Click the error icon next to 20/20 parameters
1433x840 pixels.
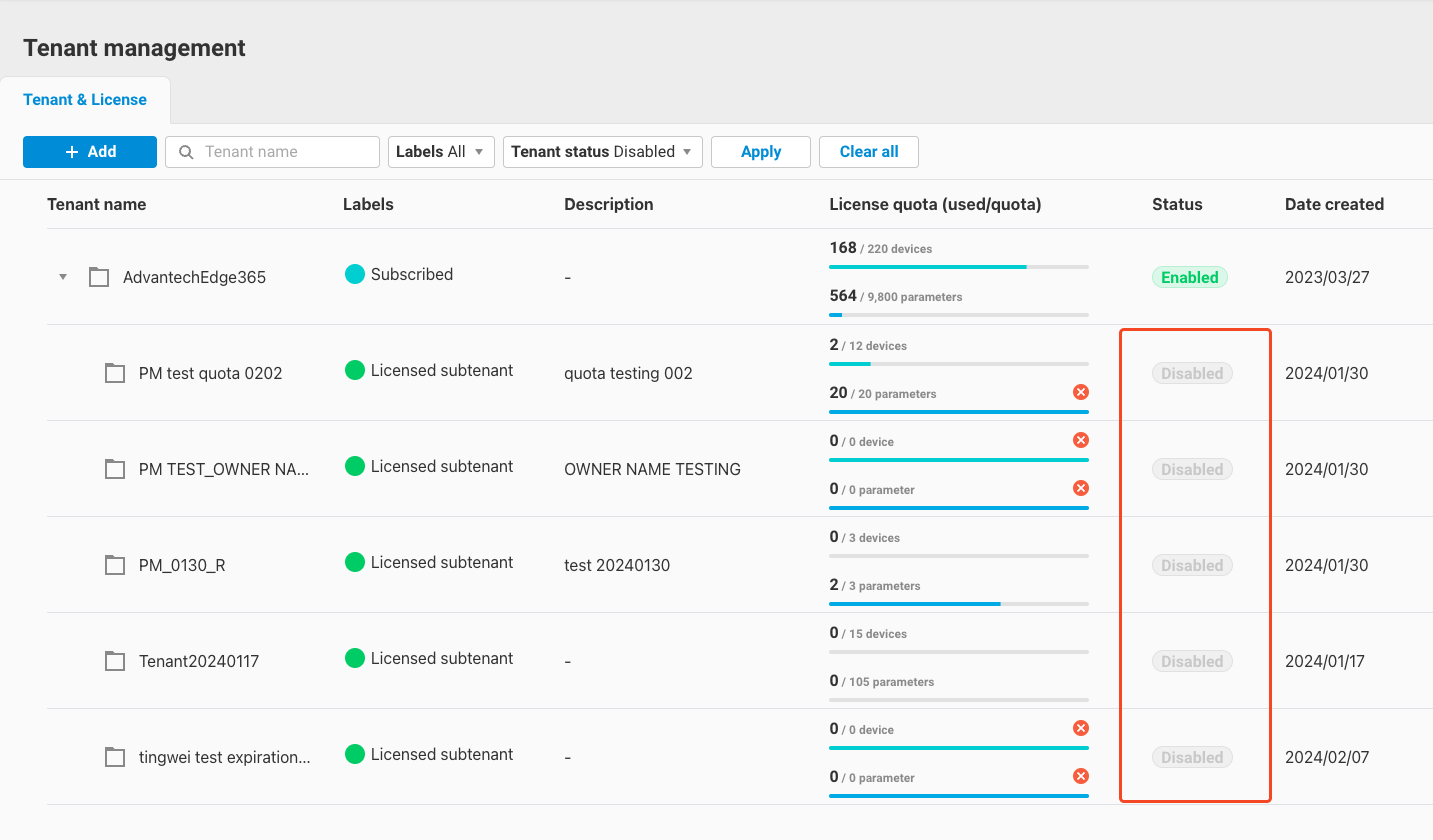(1080, 392)
